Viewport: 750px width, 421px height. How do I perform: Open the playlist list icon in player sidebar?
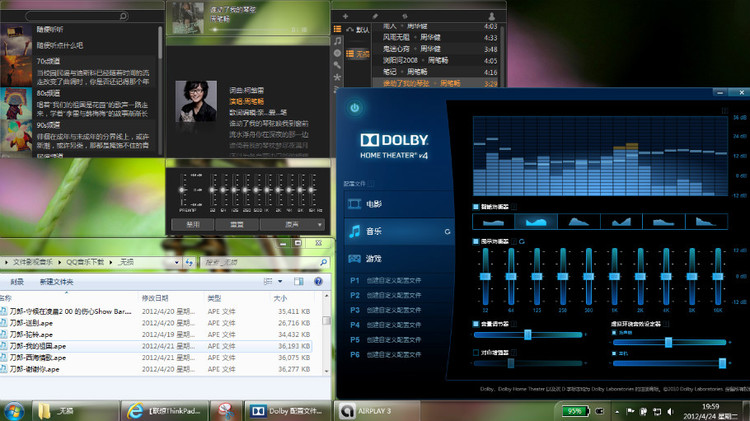point(337,29)
